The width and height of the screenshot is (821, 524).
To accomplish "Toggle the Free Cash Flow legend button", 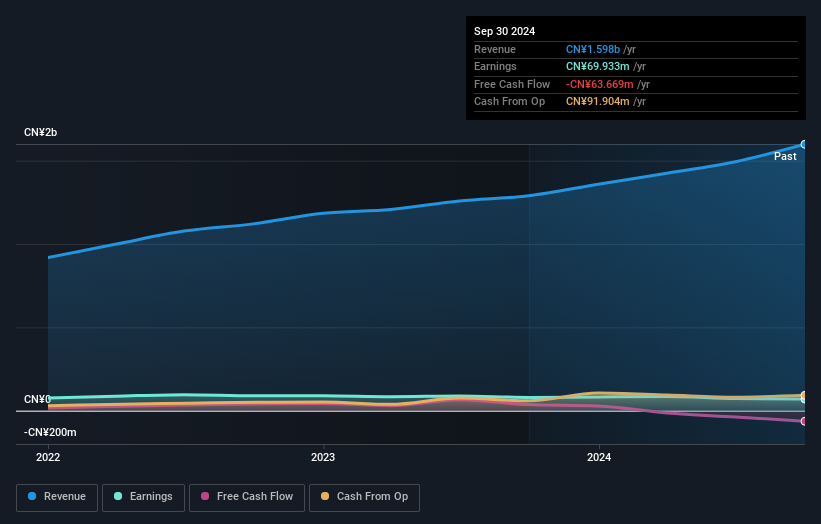I will [247, 497].
